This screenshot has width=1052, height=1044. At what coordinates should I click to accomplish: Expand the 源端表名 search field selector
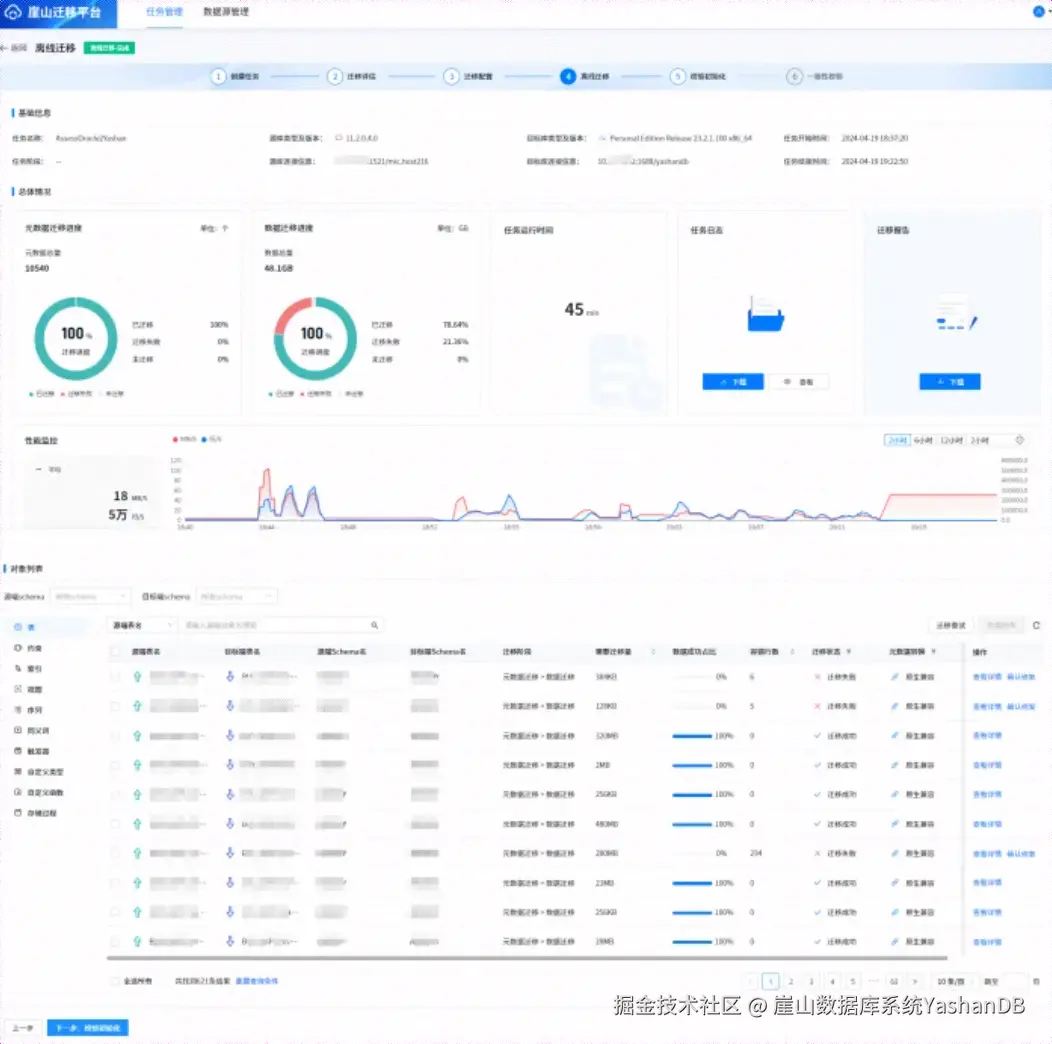coord(142,625)
